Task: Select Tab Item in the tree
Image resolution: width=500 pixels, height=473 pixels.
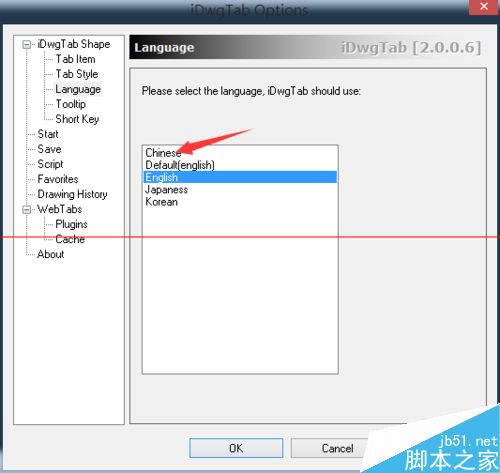Action: point(75,59)
